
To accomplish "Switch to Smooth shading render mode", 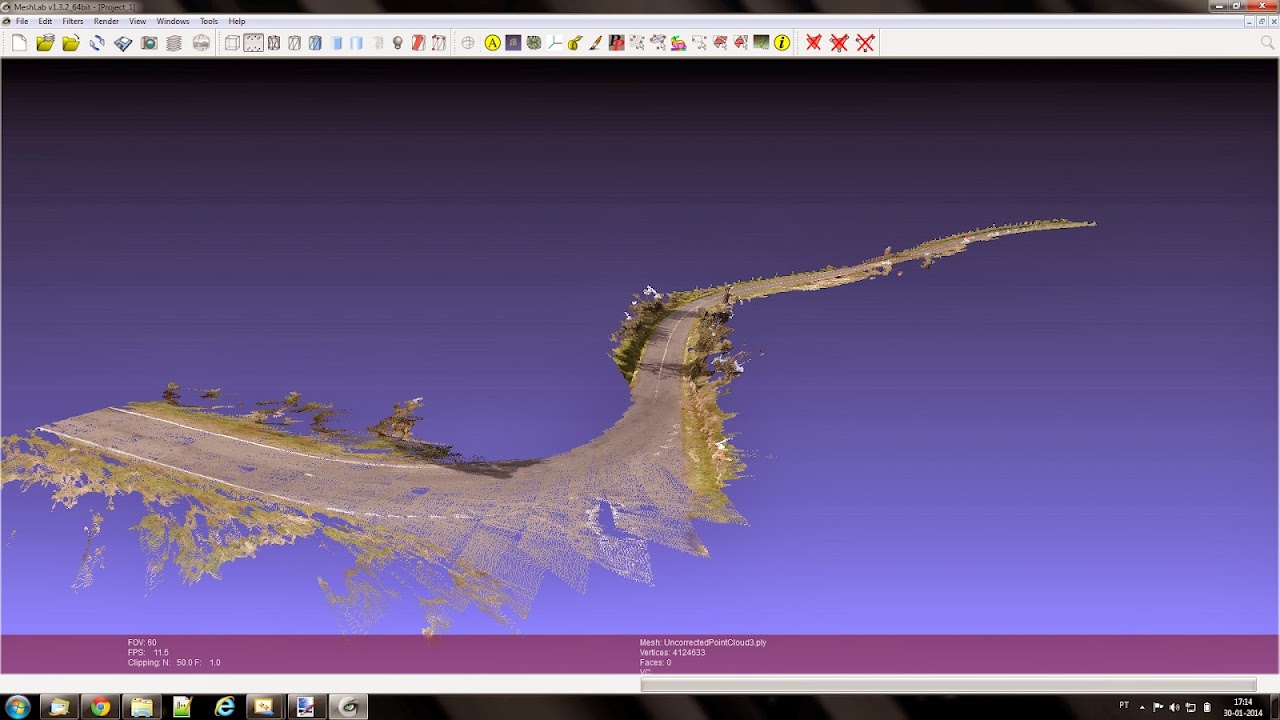I will click(x=356, y=43).
